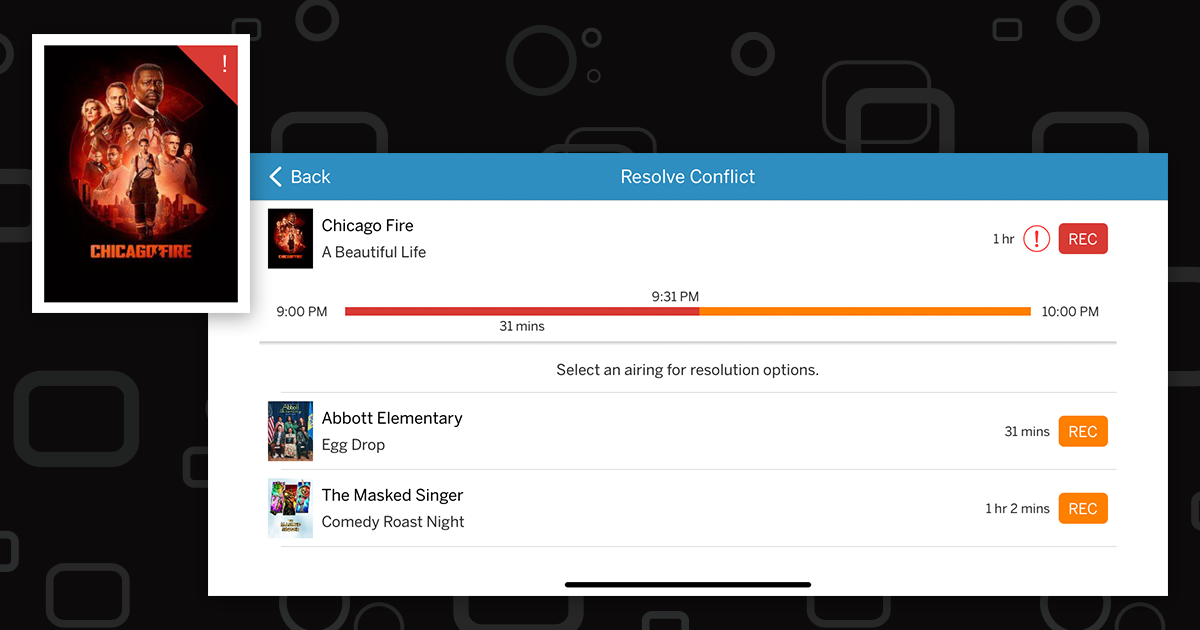Toggle the red REC button for Chicago Fire
1200x630 pixels.
pos(1083,239)
